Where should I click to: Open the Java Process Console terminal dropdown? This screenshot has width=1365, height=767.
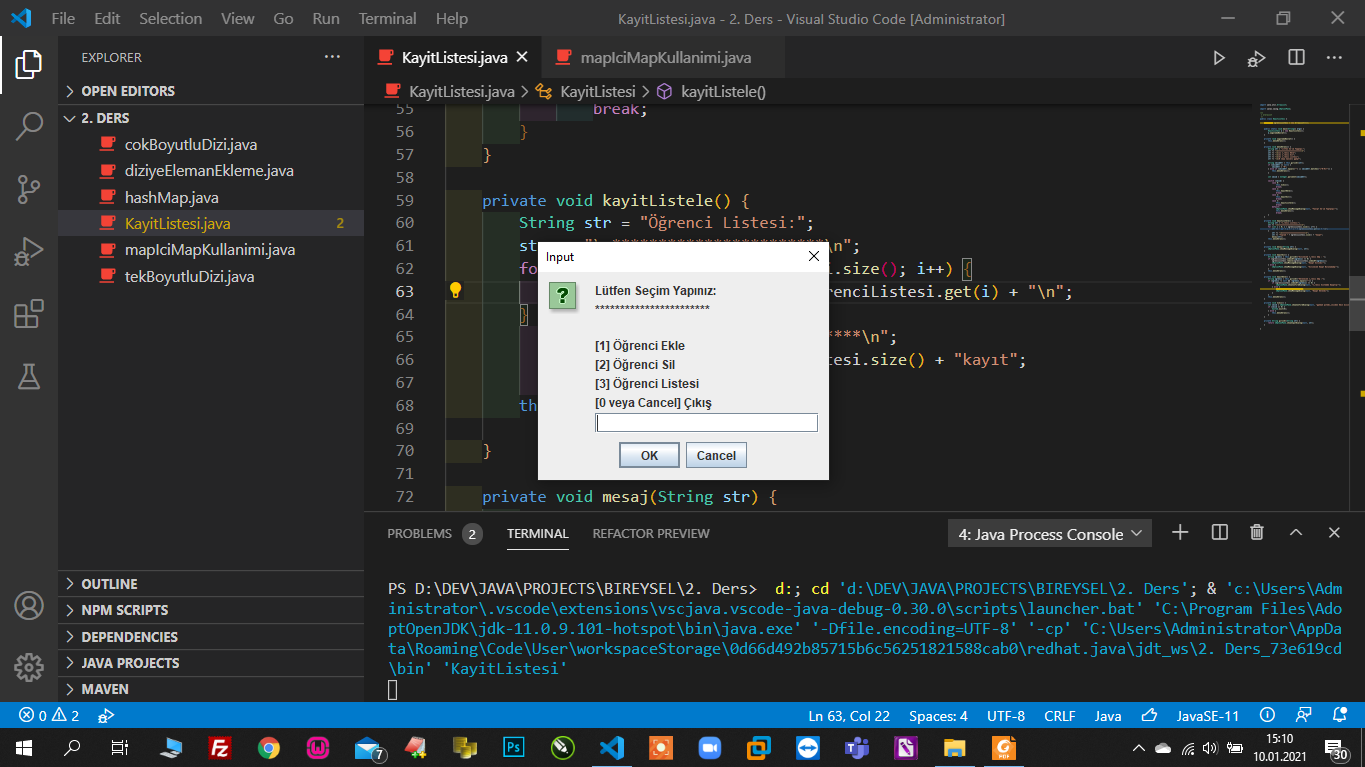tap(1049, 534)
